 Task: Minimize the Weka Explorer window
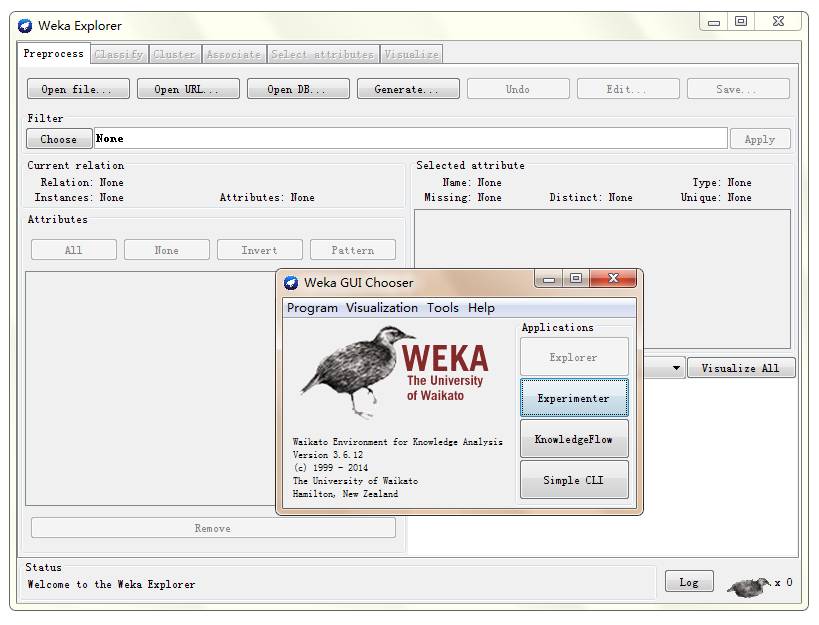click(714, 22)
